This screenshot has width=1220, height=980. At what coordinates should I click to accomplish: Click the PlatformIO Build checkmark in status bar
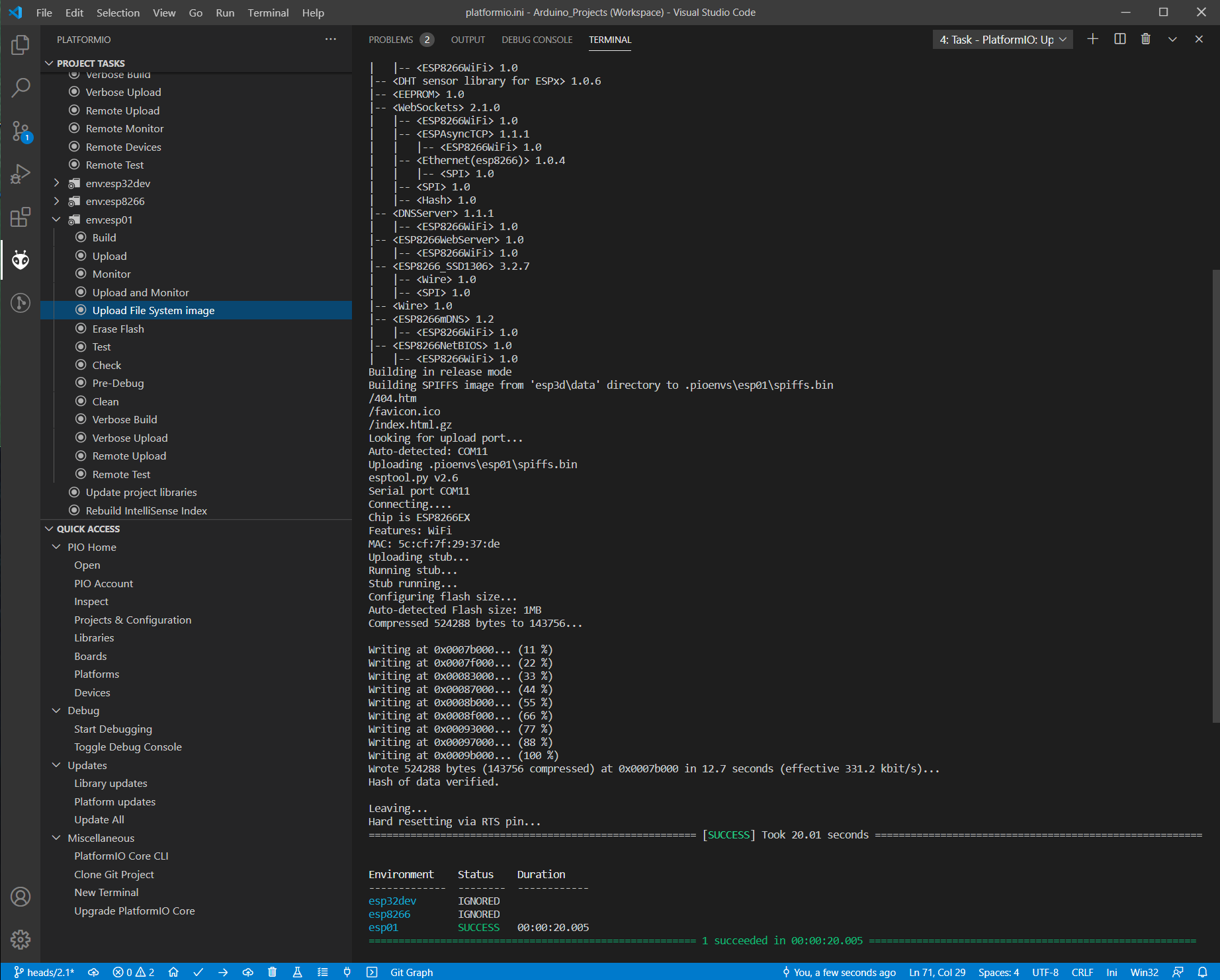coord(198,972)
